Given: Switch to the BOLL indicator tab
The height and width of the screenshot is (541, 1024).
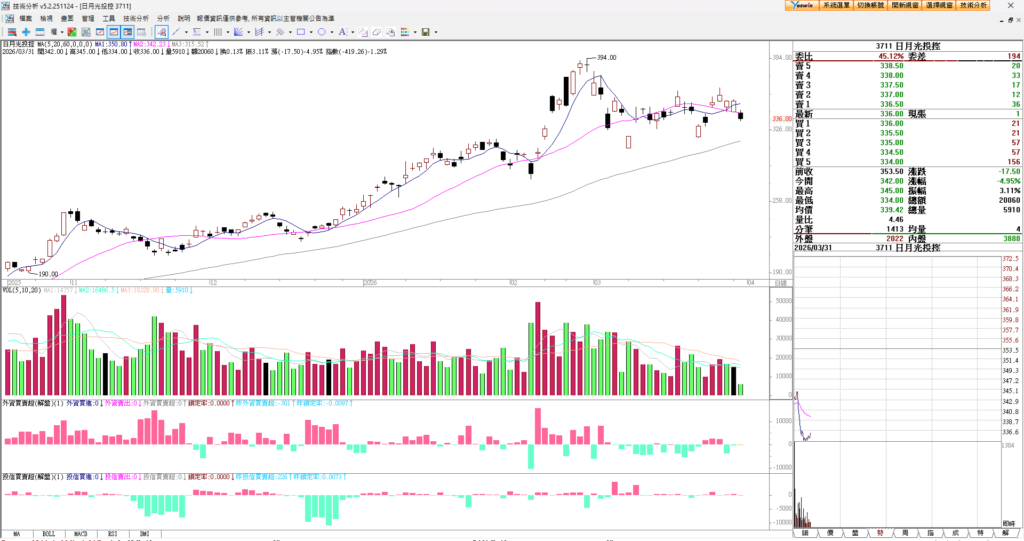Looking at the screenshot, I should click(x=48, y=535).
